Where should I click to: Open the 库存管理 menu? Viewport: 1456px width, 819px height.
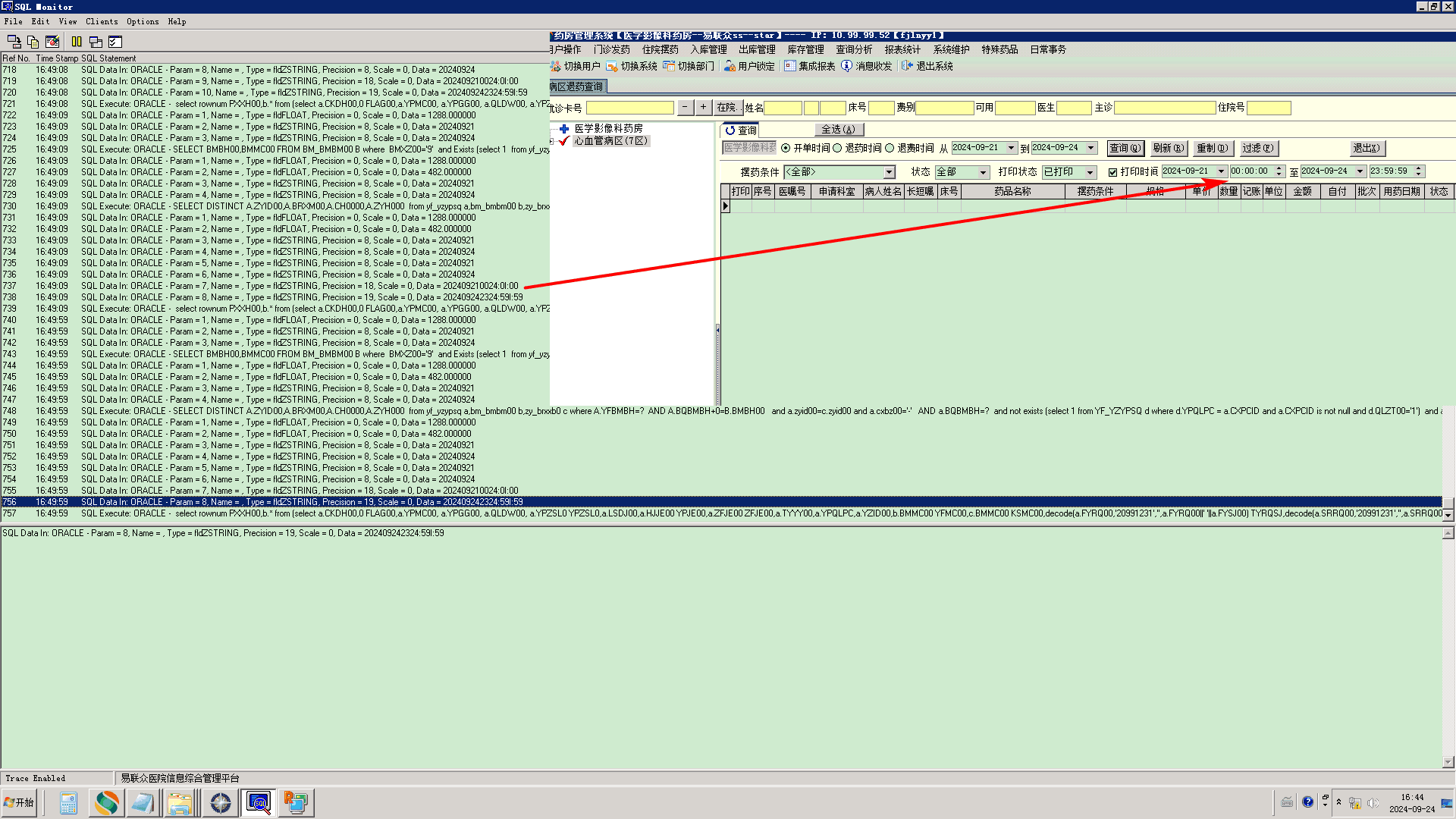805,49
